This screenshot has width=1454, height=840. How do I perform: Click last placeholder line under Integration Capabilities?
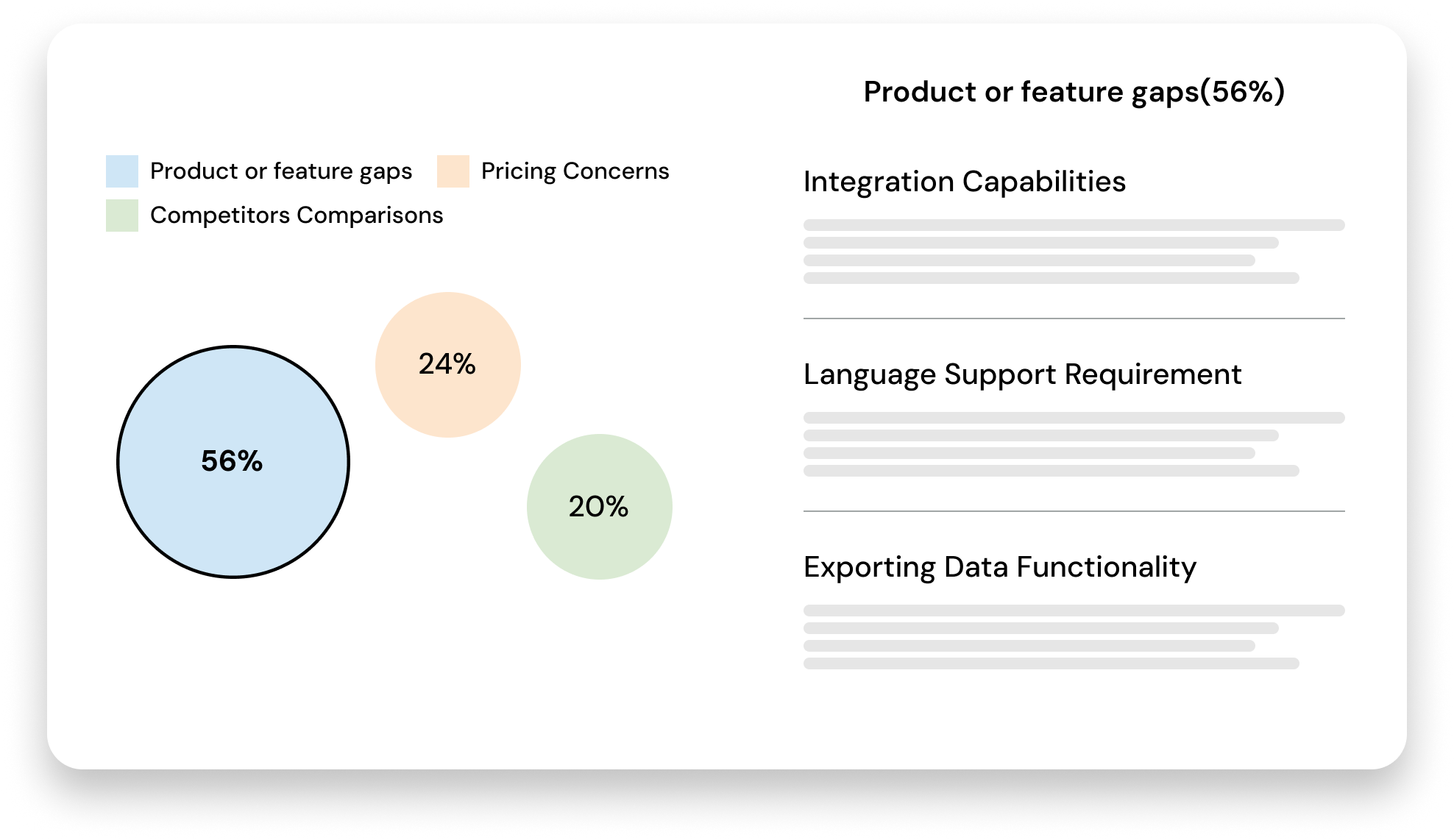[1051, 278]
